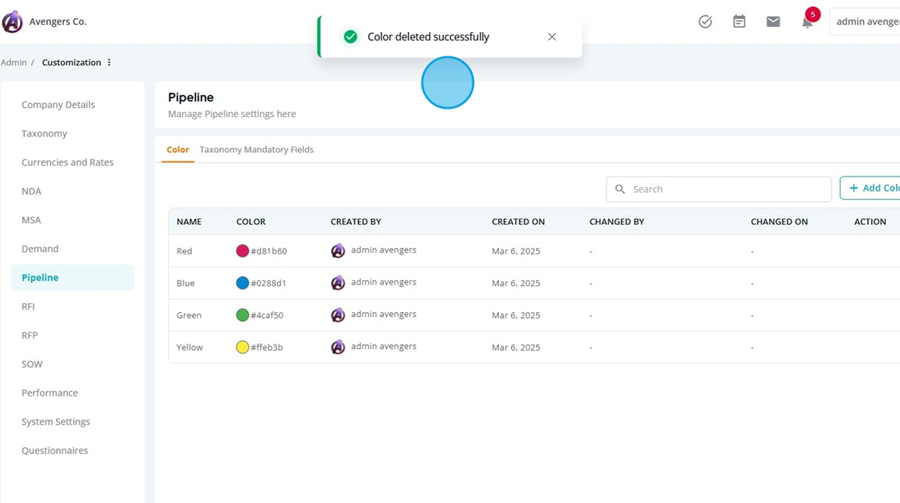Screen dimensions: 900x503
Task: Click the green success check icon in toast
Action: (350, 37)
